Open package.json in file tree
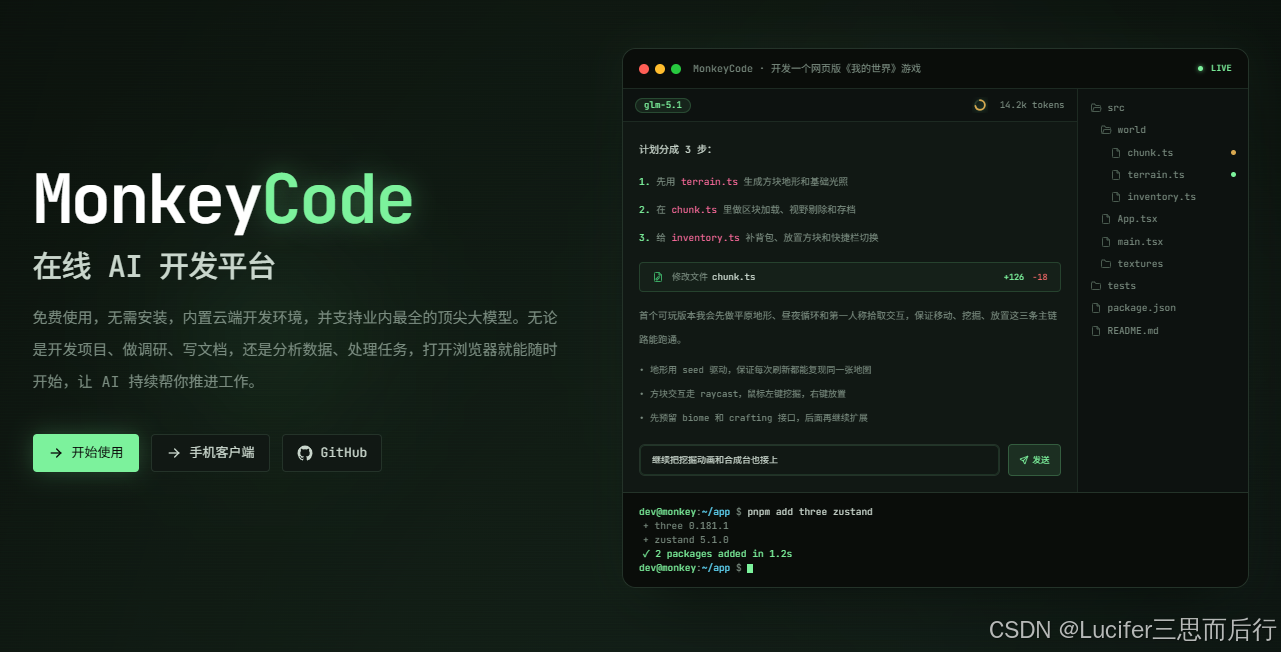The image size is (1281, 652). [x=1141, y=308]
